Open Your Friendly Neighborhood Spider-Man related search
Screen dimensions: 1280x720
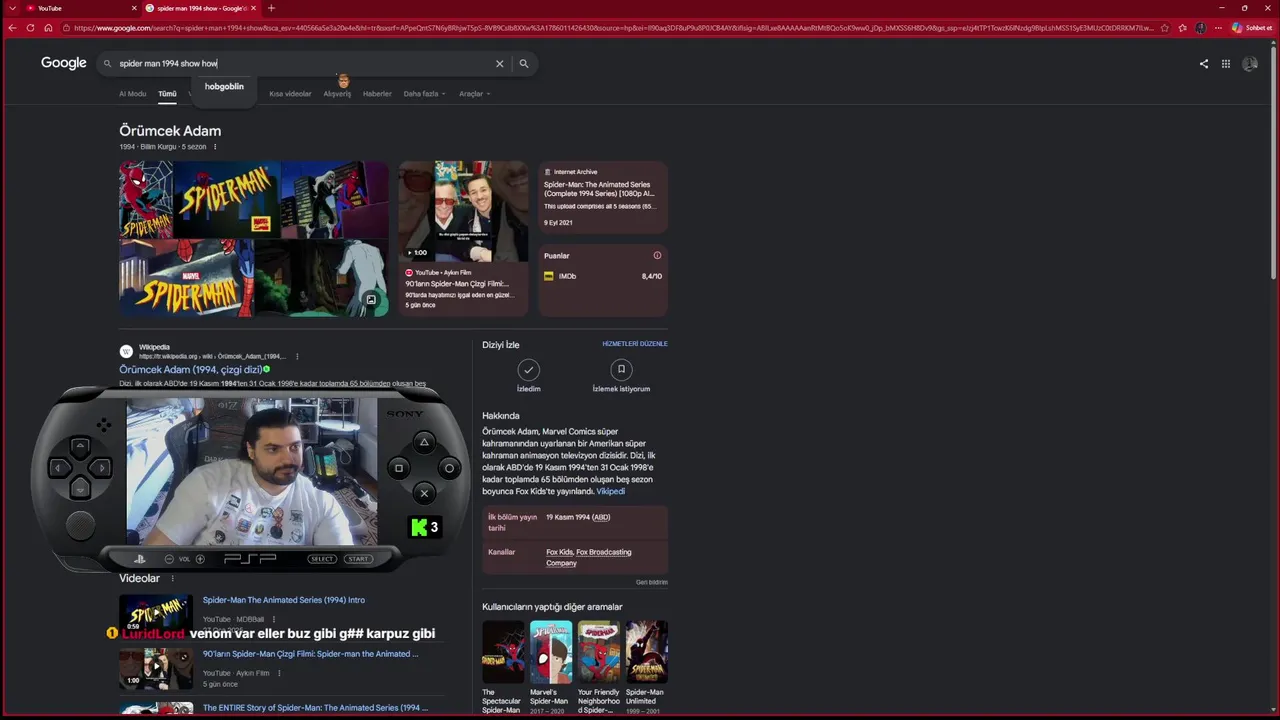click(x=599, y=667)
